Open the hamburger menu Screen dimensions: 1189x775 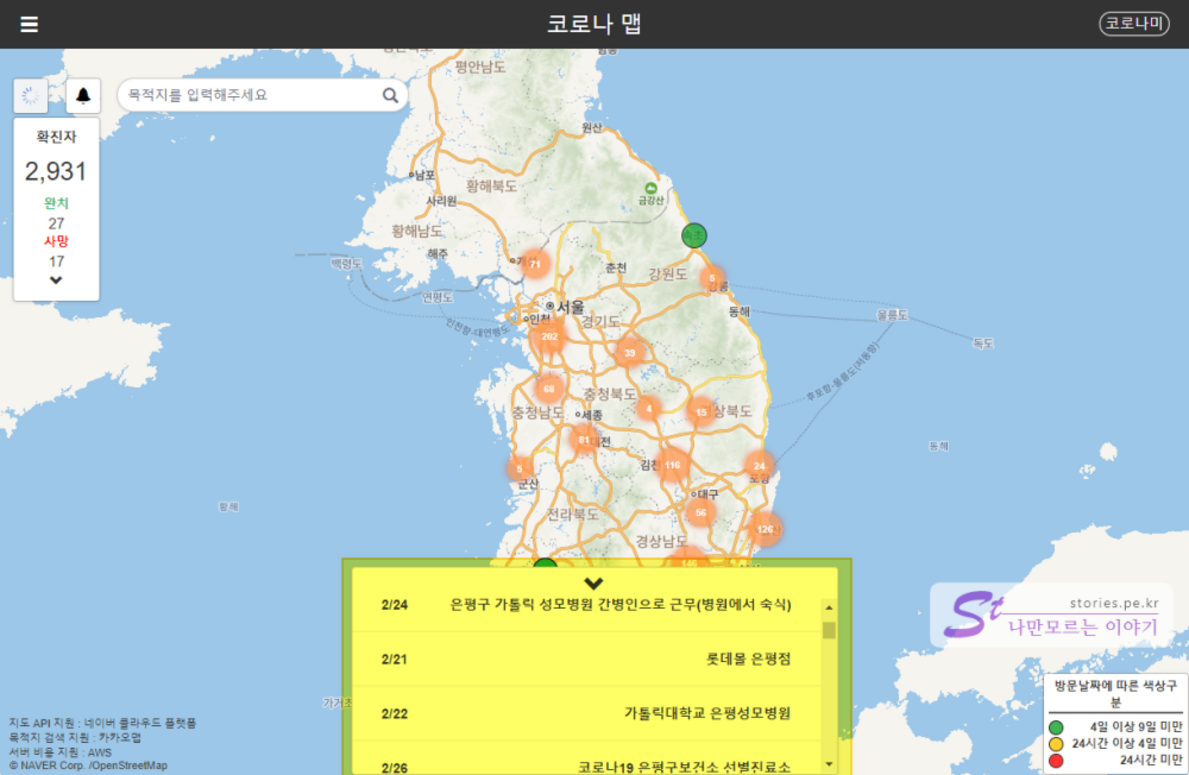(29, 24)
